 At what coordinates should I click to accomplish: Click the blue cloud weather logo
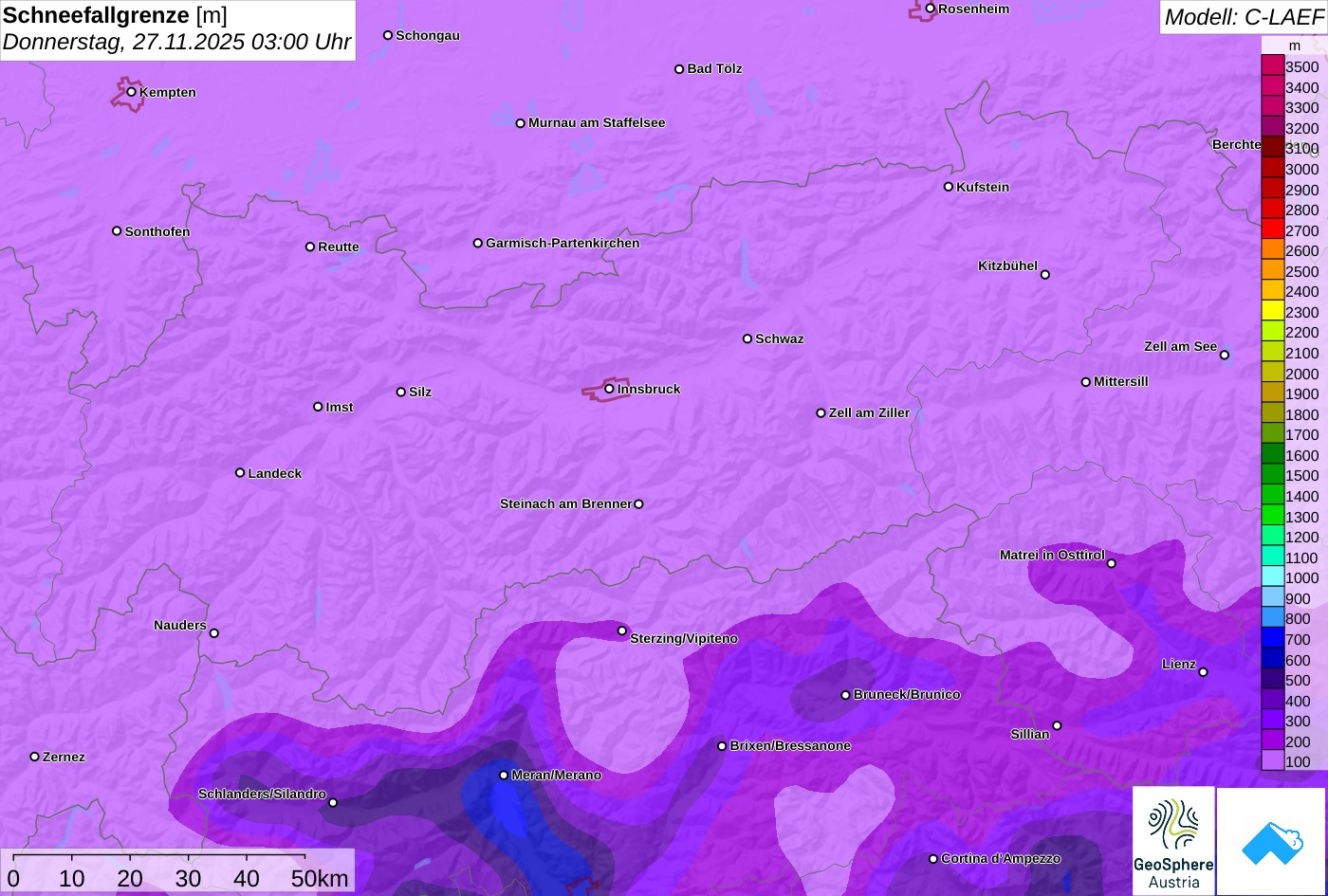click(1271, 842)
